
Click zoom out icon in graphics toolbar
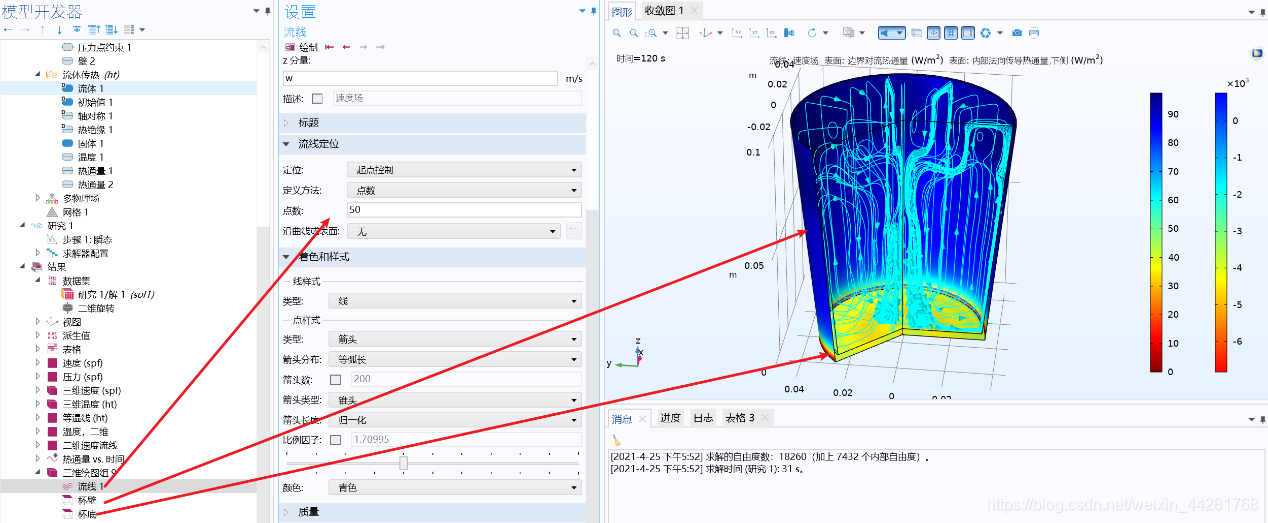tap(634, 33)
